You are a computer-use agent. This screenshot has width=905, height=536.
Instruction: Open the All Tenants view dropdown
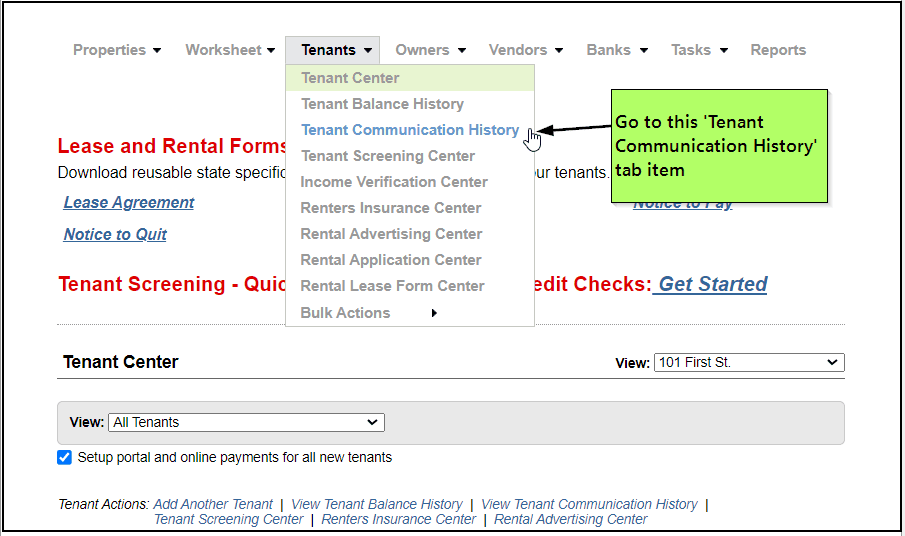tap(246, 422)
